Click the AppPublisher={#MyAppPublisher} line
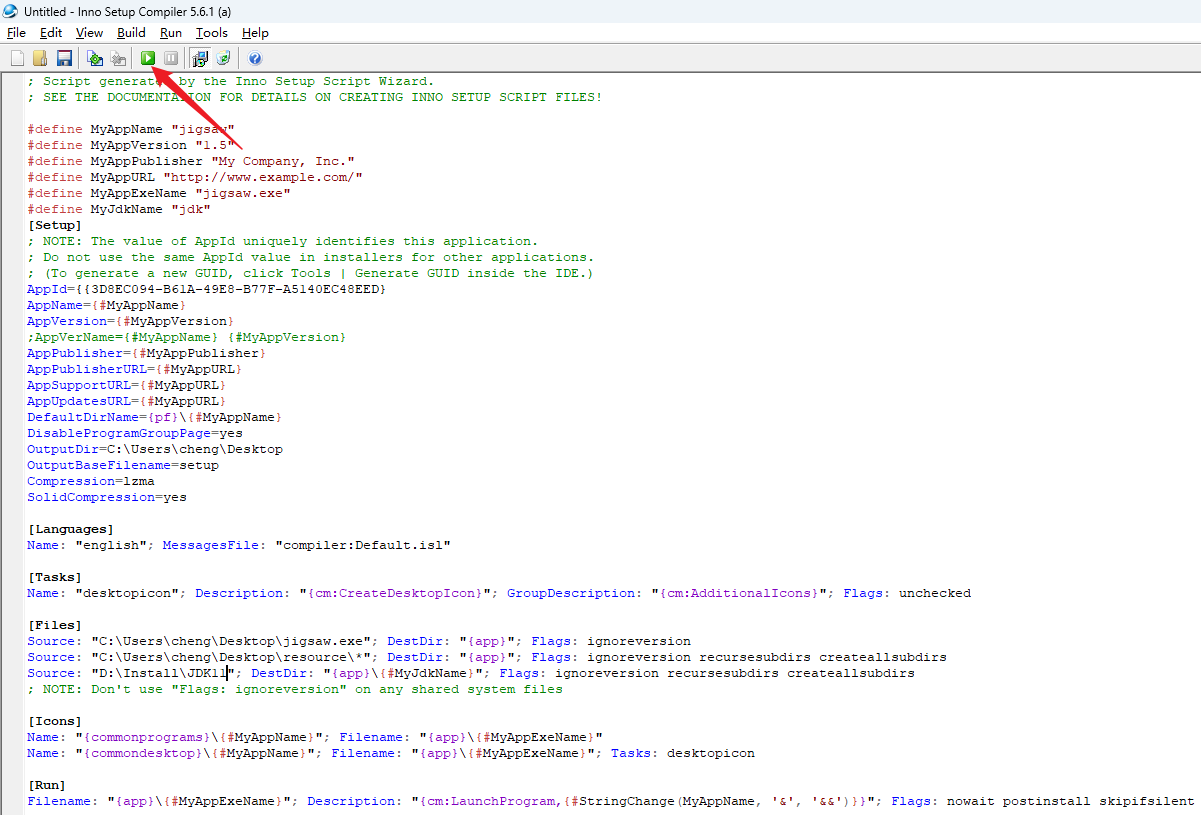 [147, 353]
